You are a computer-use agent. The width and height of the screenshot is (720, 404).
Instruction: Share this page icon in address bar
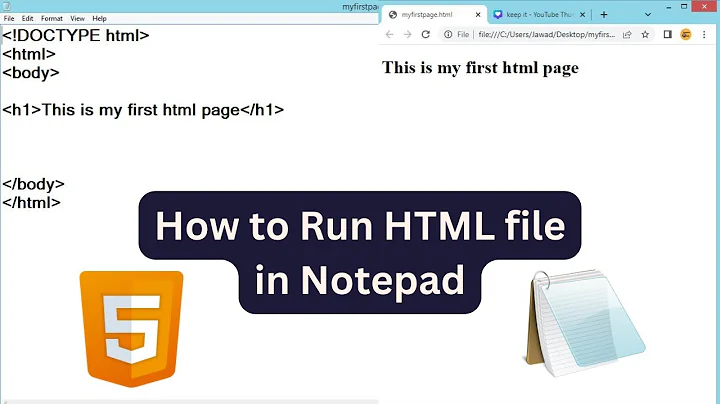[627, 34]
